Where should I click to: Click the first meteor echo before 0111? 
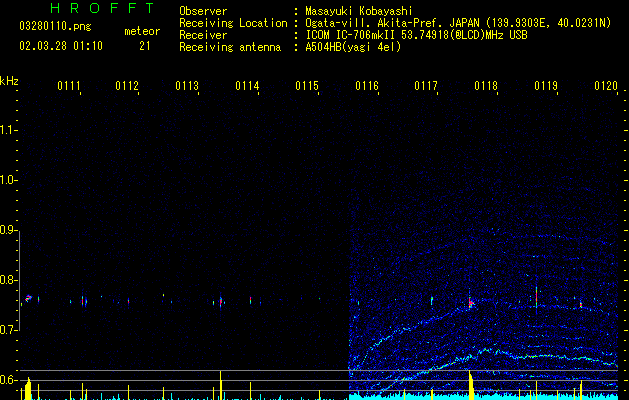coord(28,298)
